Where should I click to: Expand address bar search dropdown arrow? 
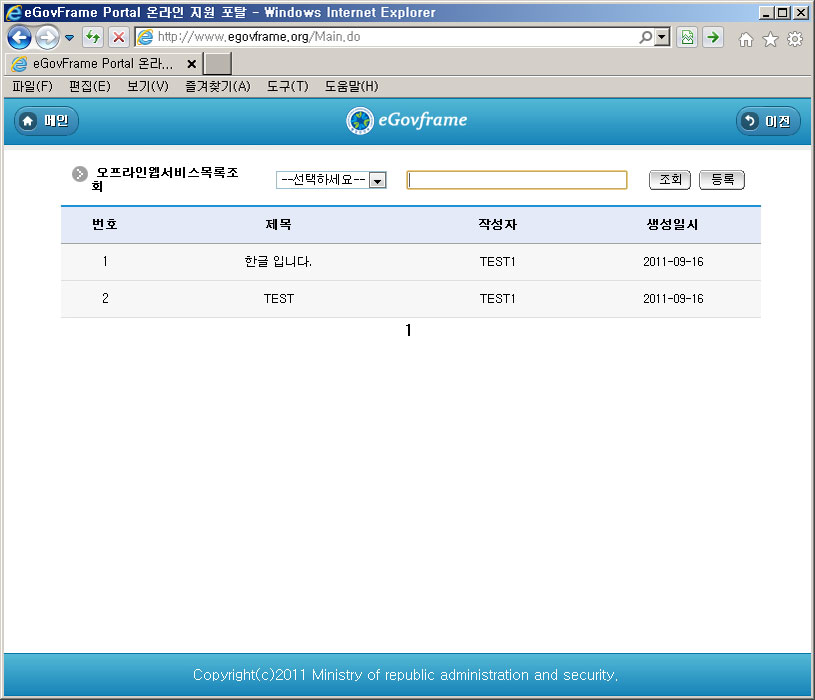click(662, 38)
